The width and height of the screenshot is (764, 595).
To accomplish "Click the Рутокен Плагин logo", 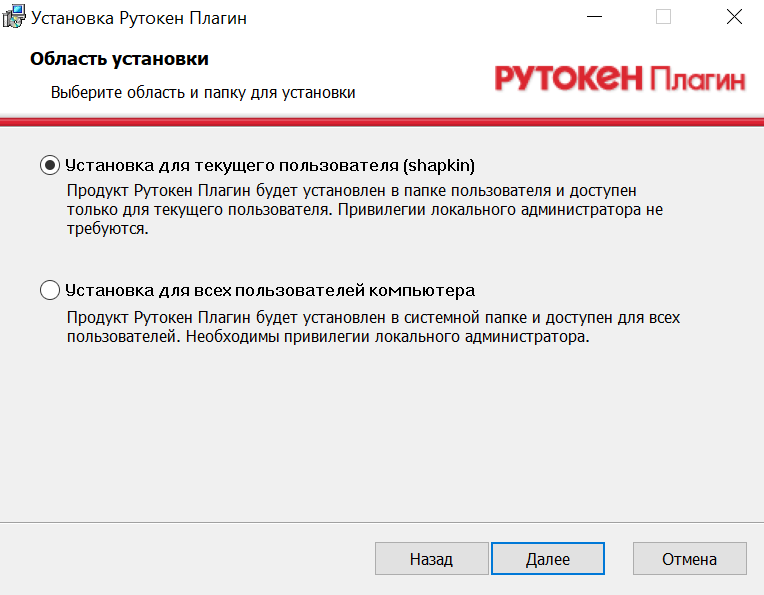I will (620, 78).
